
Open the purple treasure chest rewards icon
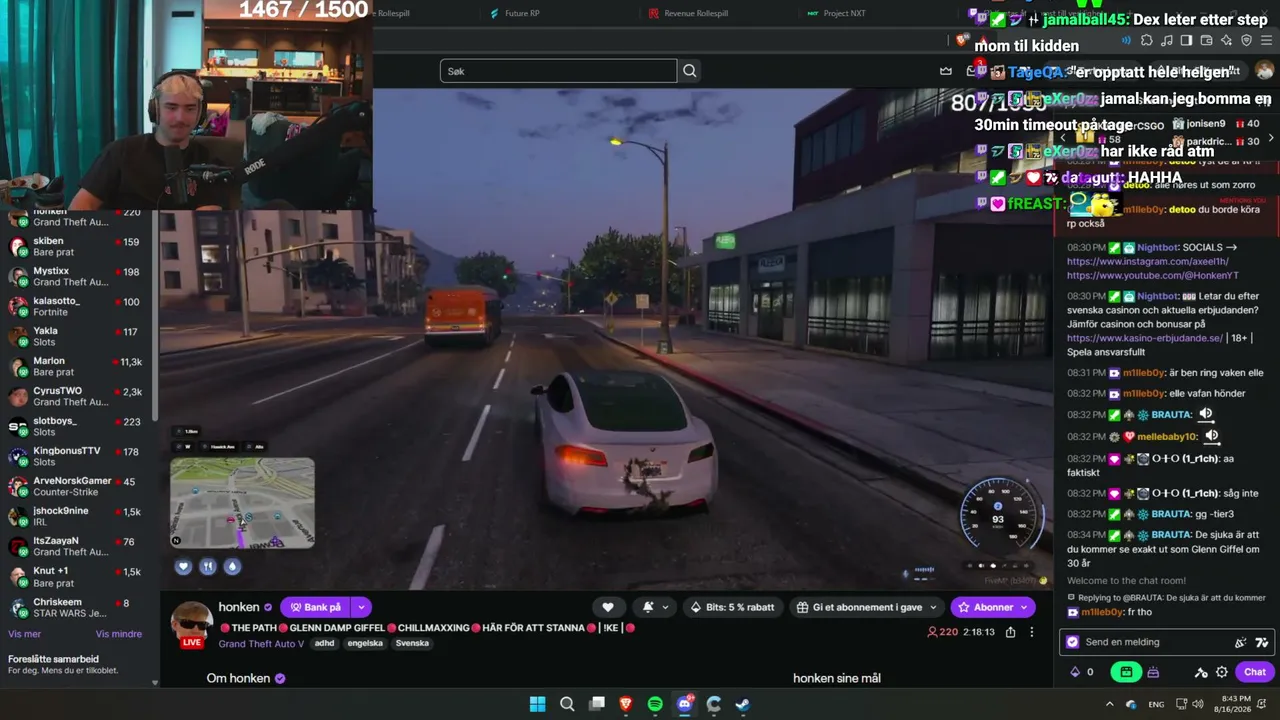[x=1153, y=672]
